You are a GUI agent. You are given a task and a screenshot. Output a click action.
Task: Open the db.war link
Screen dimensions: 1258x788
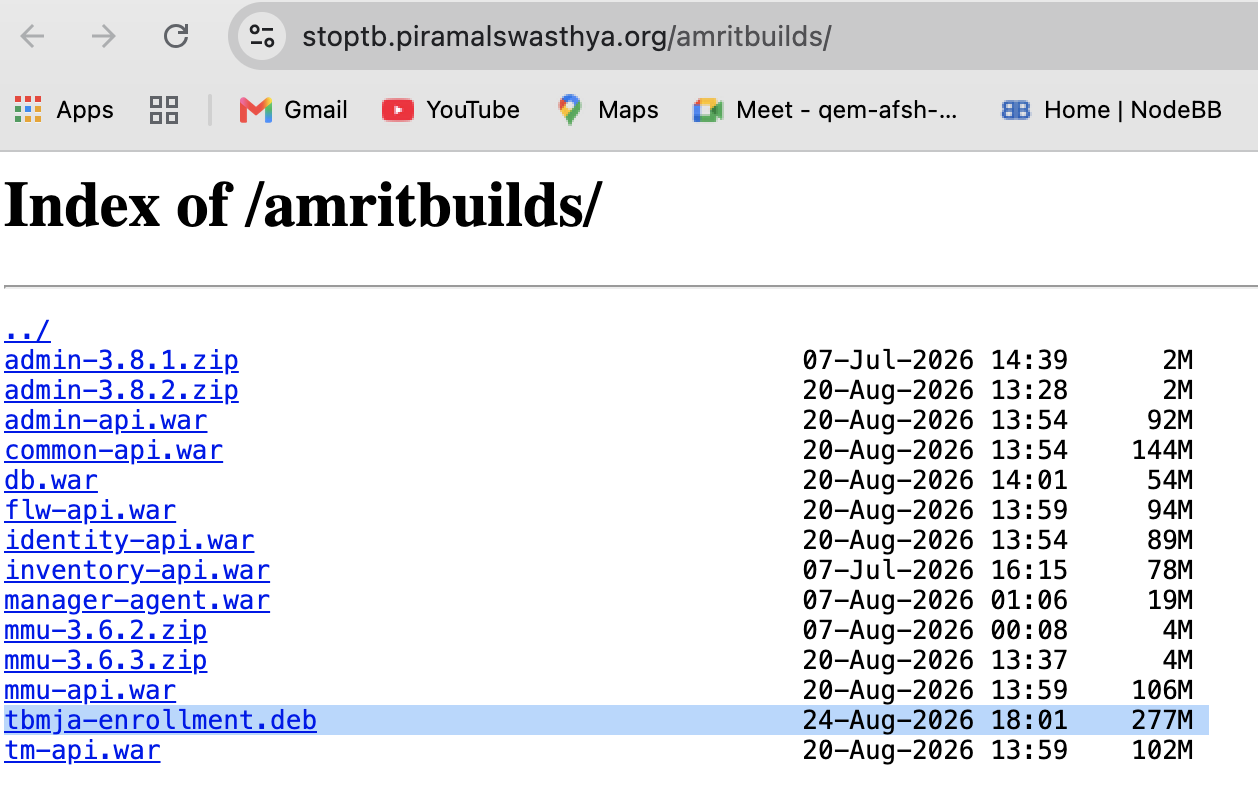51,480
